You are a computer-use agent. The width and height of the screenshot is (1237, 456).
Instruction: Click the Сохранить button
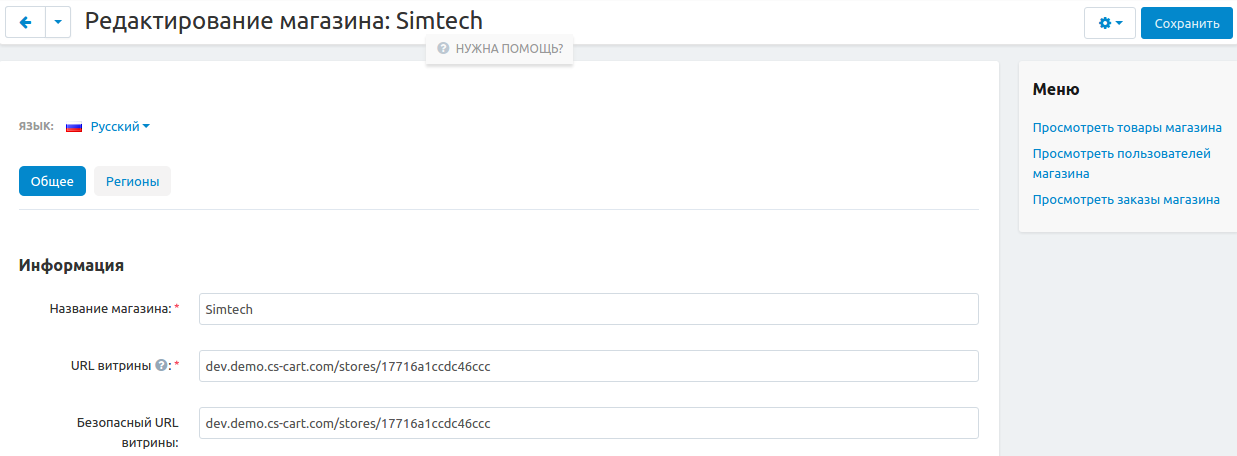tap(1186, 23)
